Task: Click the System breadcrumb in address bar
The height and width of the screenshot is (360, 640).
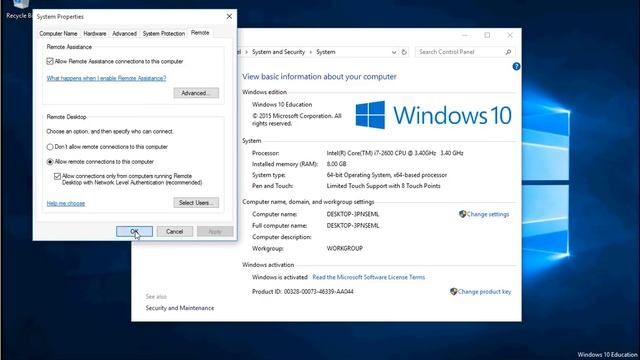Action: point(326,52)
